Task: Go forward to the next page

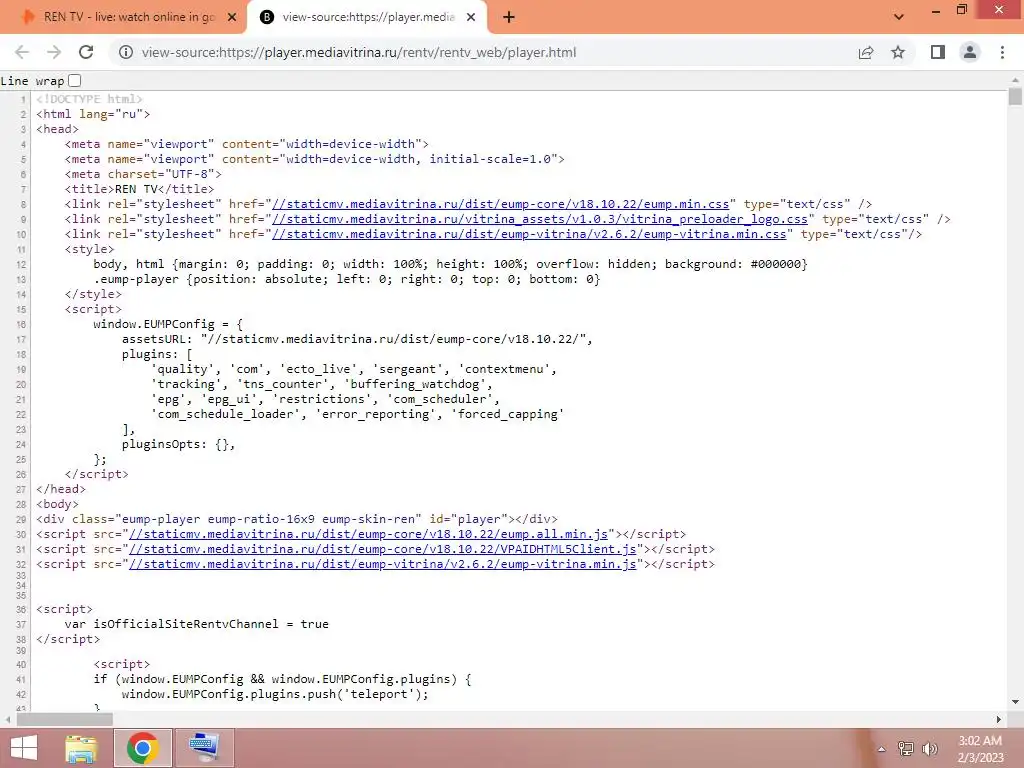Action: point(54,52)
